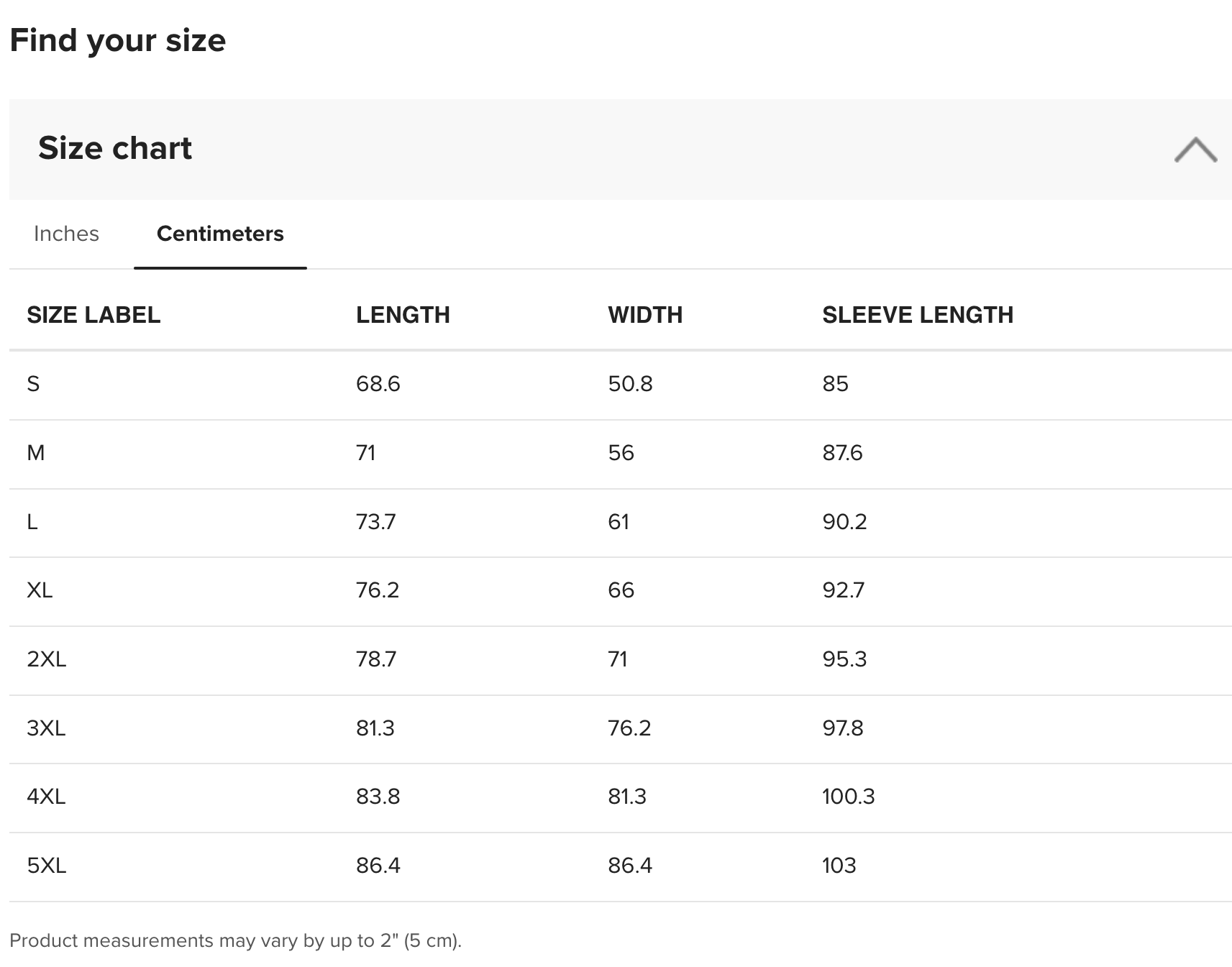Click the WIDTH column header
1232x967 pixels.
[x=645, y=315]
